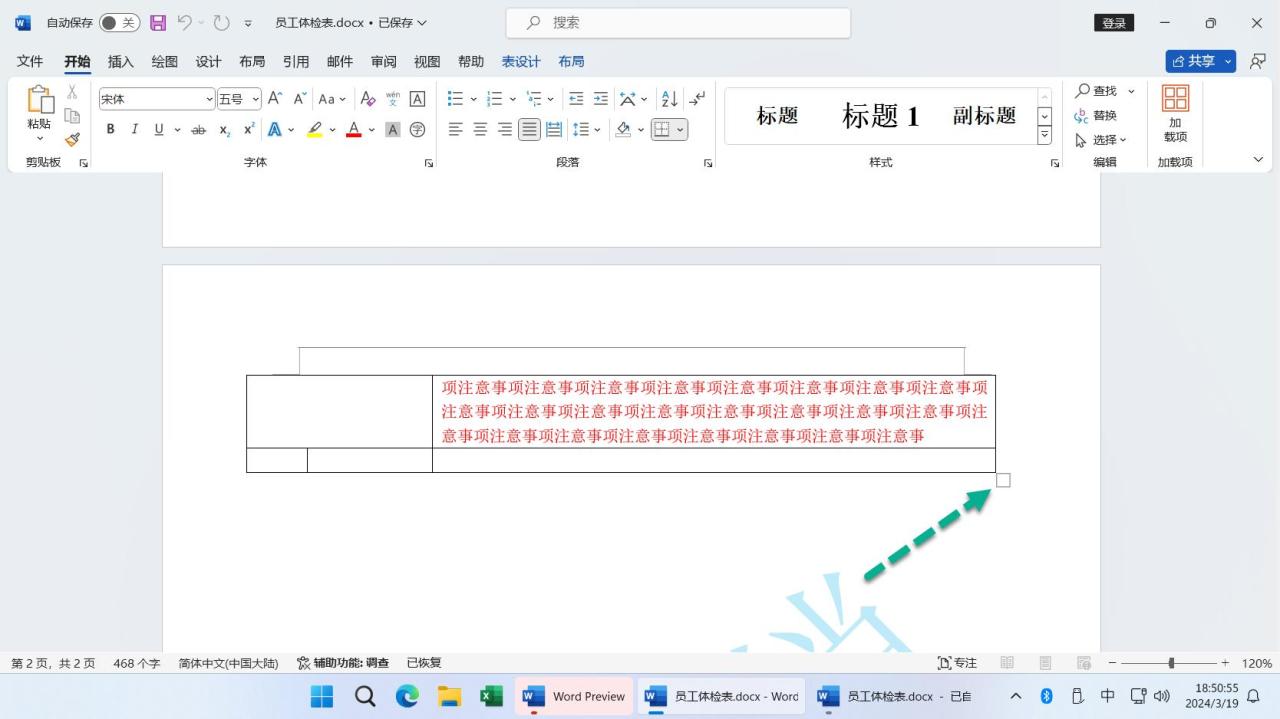Toggle bullet list formatting
The width and height of the screenshot is (1280, 719).
point(453,98)
